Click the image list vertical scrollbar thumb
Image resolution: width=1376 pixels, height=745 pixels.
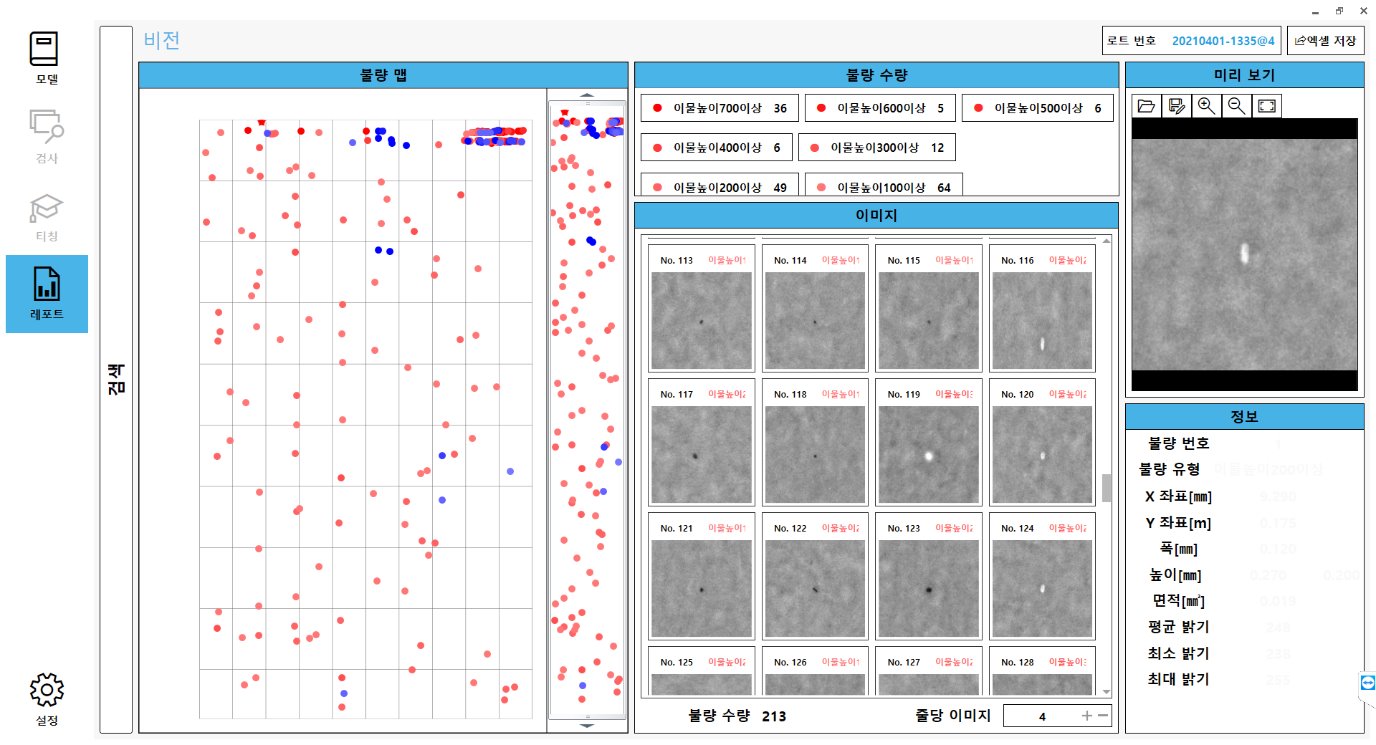(x=1107, y=488)
